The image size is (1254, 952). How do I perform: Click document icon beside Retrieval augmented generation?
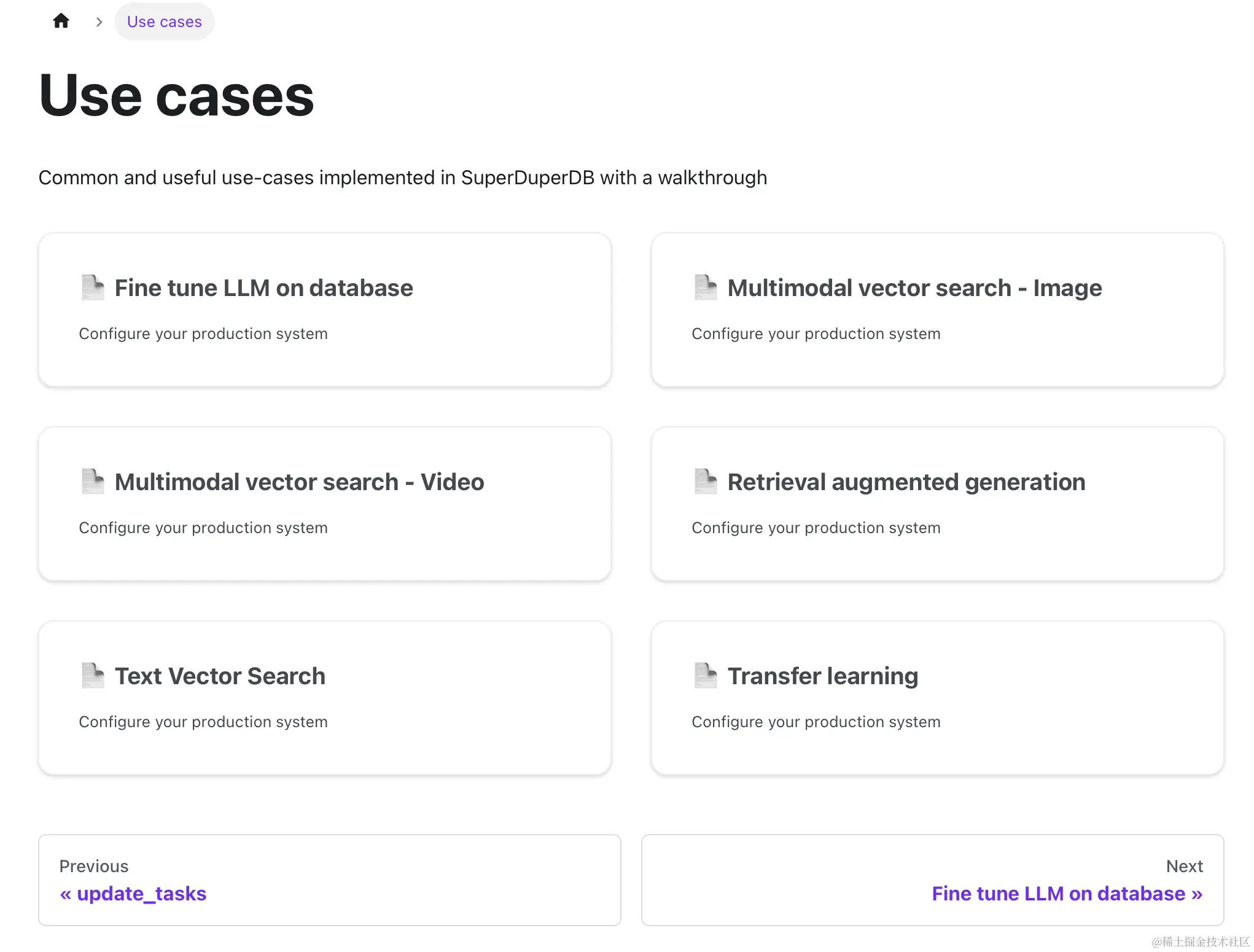705,482
